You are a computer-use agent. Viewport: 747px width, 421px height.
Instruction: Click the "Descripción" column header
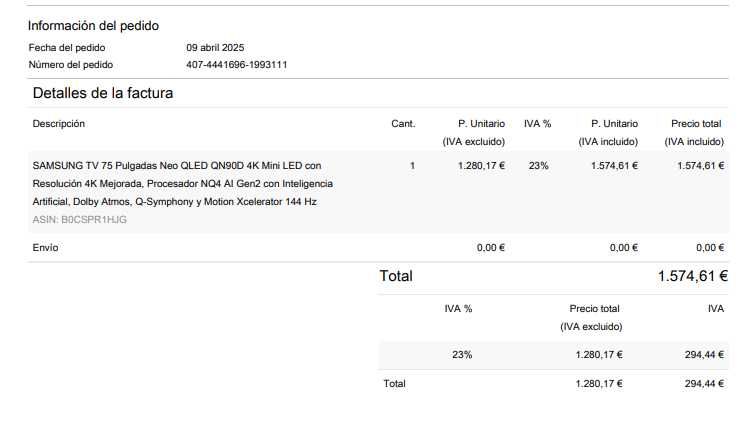pos(59,124)
